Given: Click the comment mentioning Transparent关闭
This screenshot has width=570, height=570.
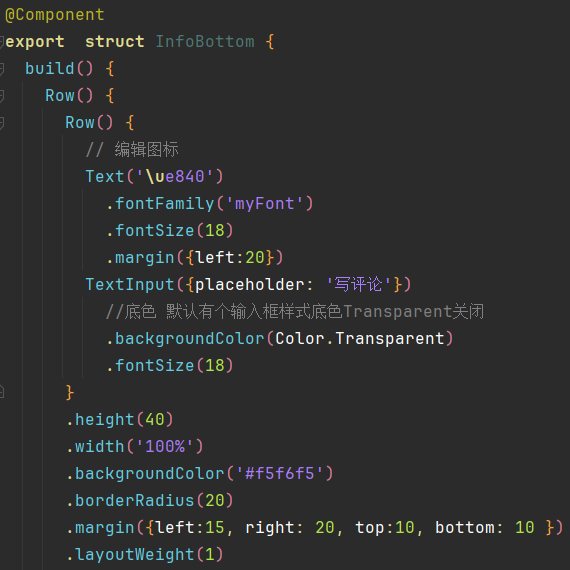Looking at the screenshot, I should click(x=295, y=312).
